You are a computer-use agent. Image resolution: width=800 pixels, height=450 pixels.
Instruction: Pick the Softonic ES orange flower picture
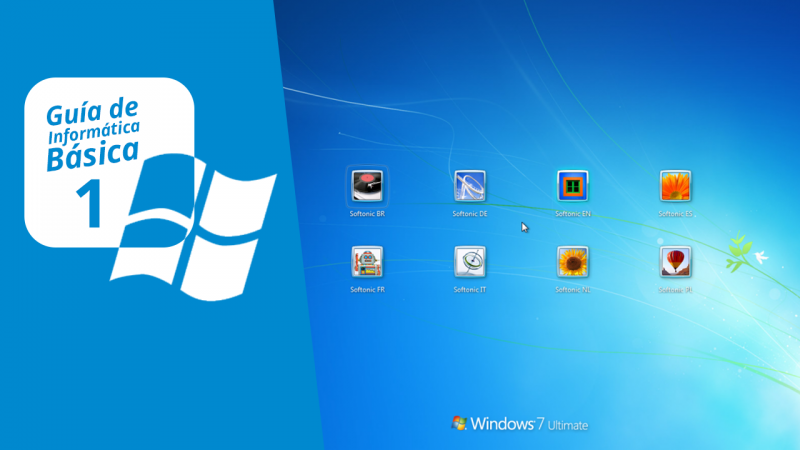click(676, 185)
